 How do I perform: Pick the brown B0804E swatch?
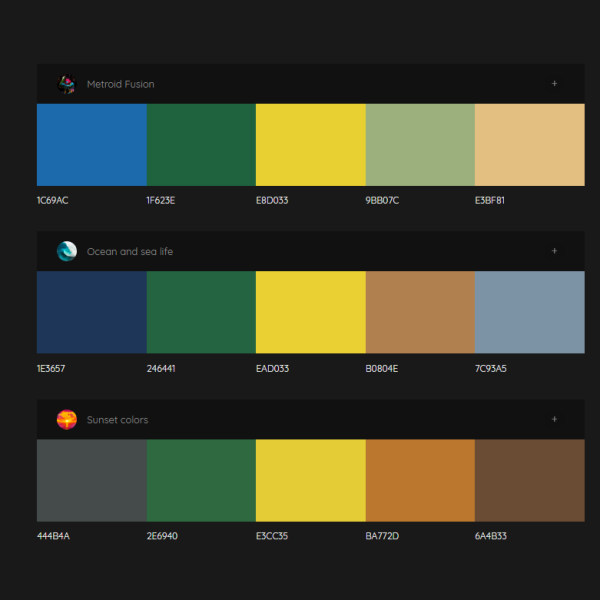(x=420, y=312)
